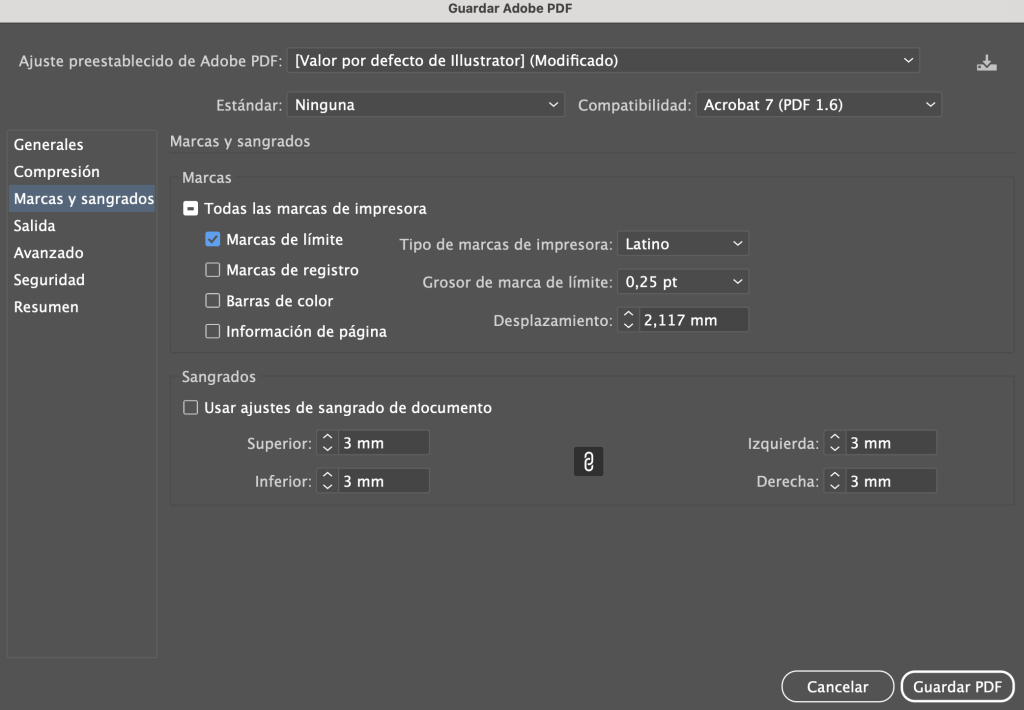
Task: Click the Superior bleed stepper arrows
Action: pos(327,443)
